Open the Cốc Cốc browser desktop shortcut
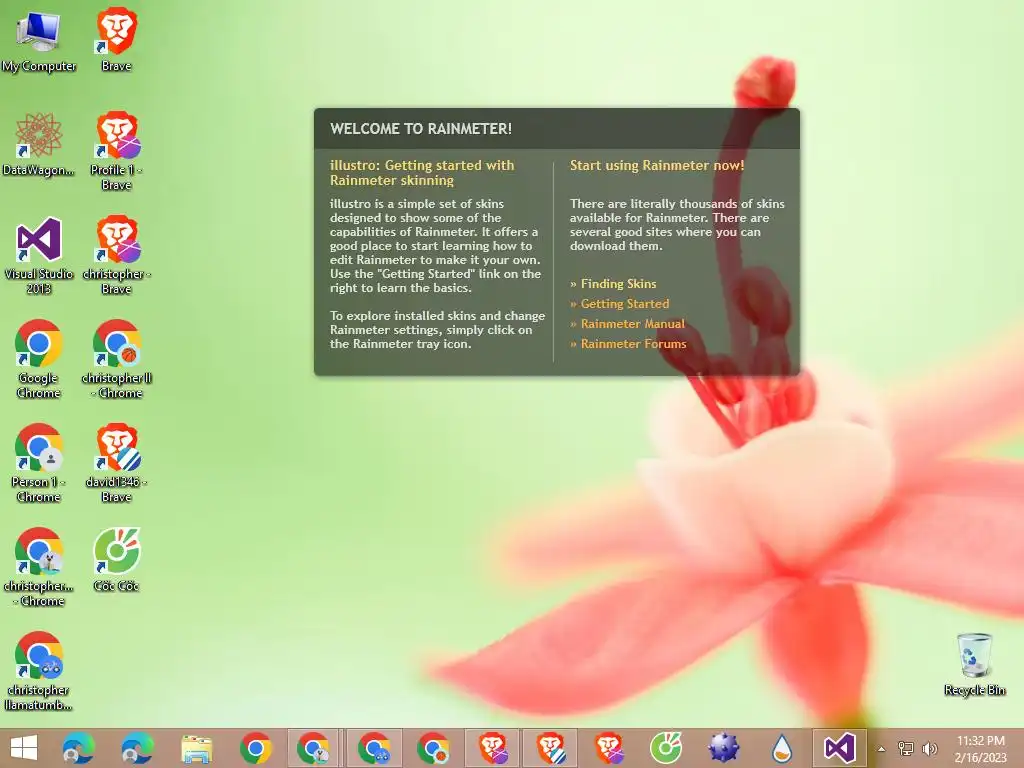This screenshot has height=768, width=1024. point(116,560)
